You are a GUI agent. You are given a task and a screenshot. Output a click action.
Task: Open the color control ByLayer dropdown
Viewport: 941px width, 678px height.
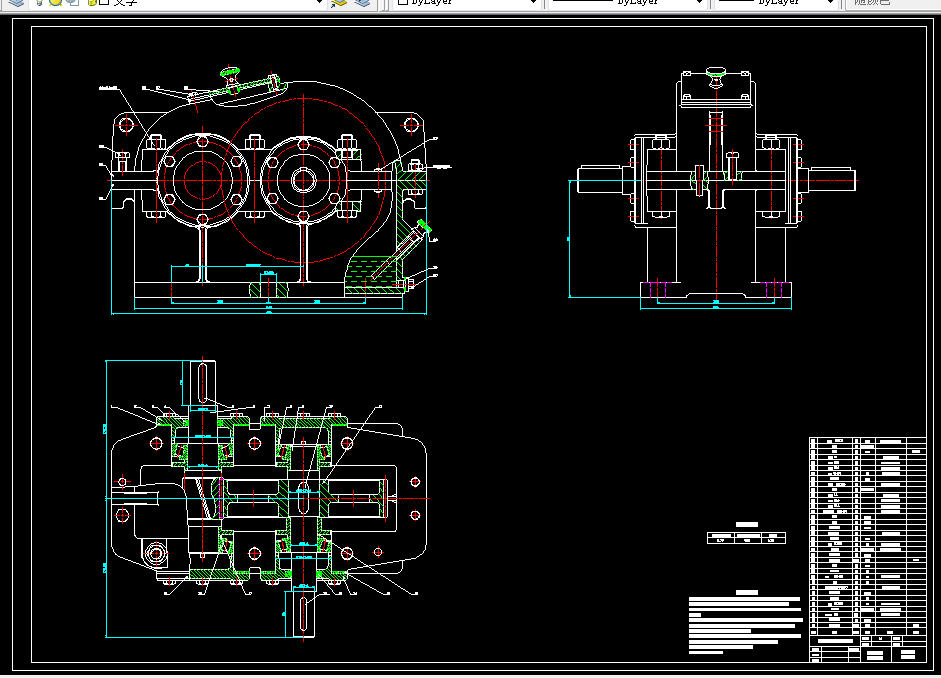(466, 2)
